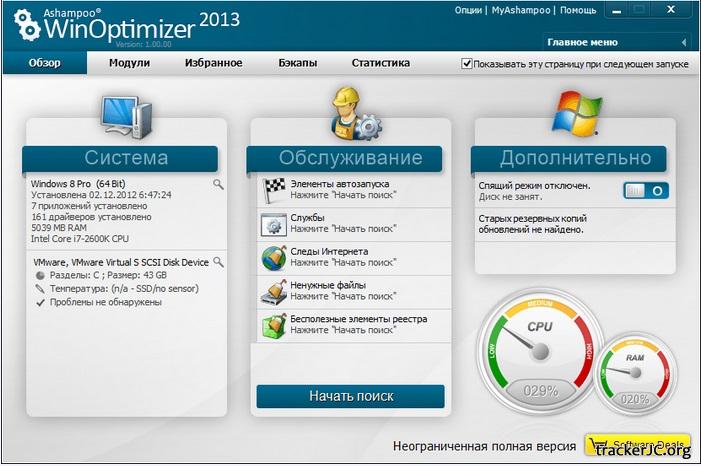
Task: Click the CPU usage gauge
Action: (x=540, y=352)
